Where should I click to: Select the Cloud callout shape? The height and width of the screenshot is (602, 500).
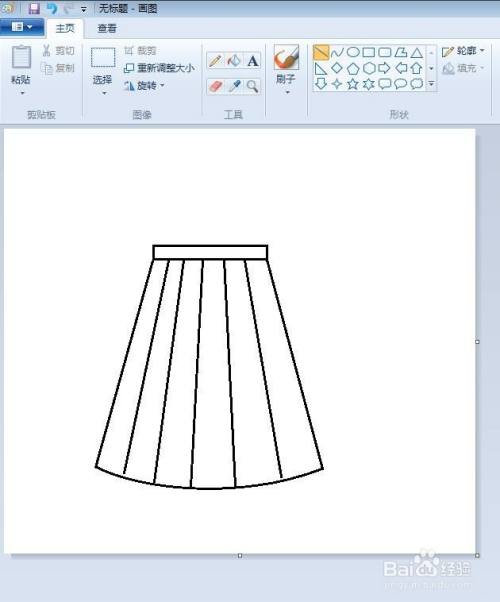(417, 84)
